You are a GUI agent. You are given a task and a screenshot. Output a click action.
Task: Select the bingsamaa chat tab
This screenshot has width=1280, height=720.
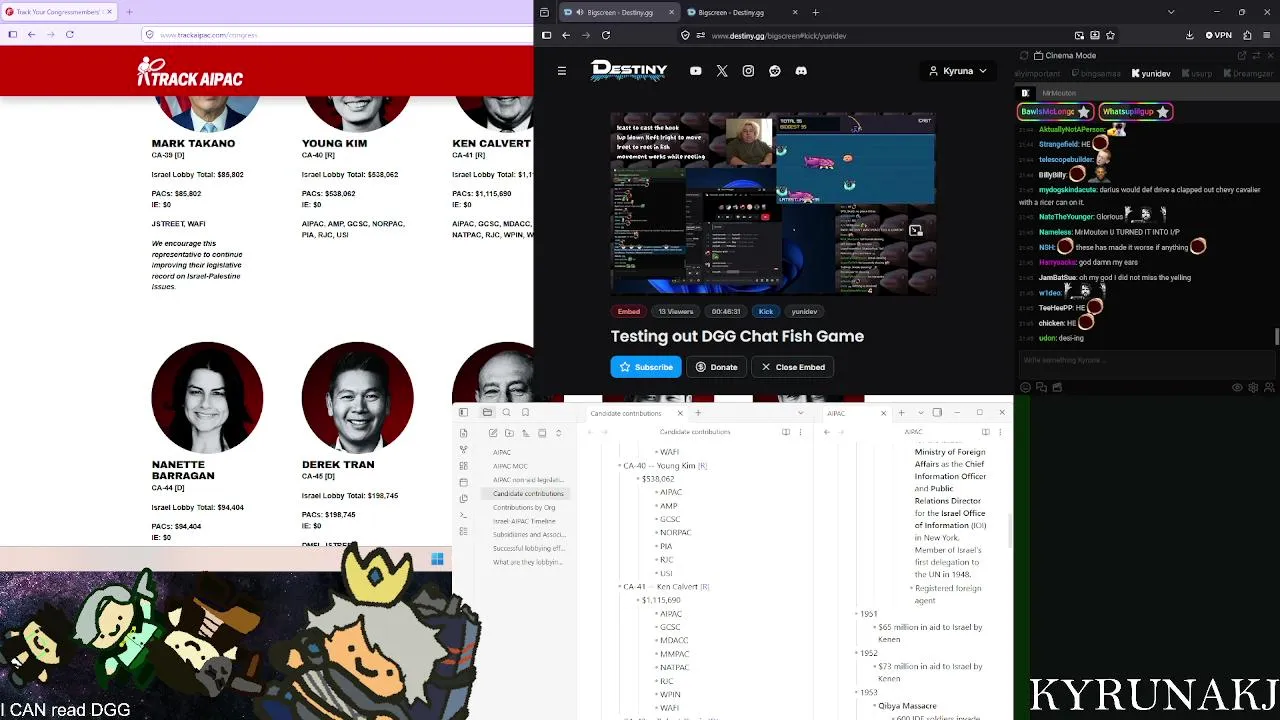point(1096,73)
